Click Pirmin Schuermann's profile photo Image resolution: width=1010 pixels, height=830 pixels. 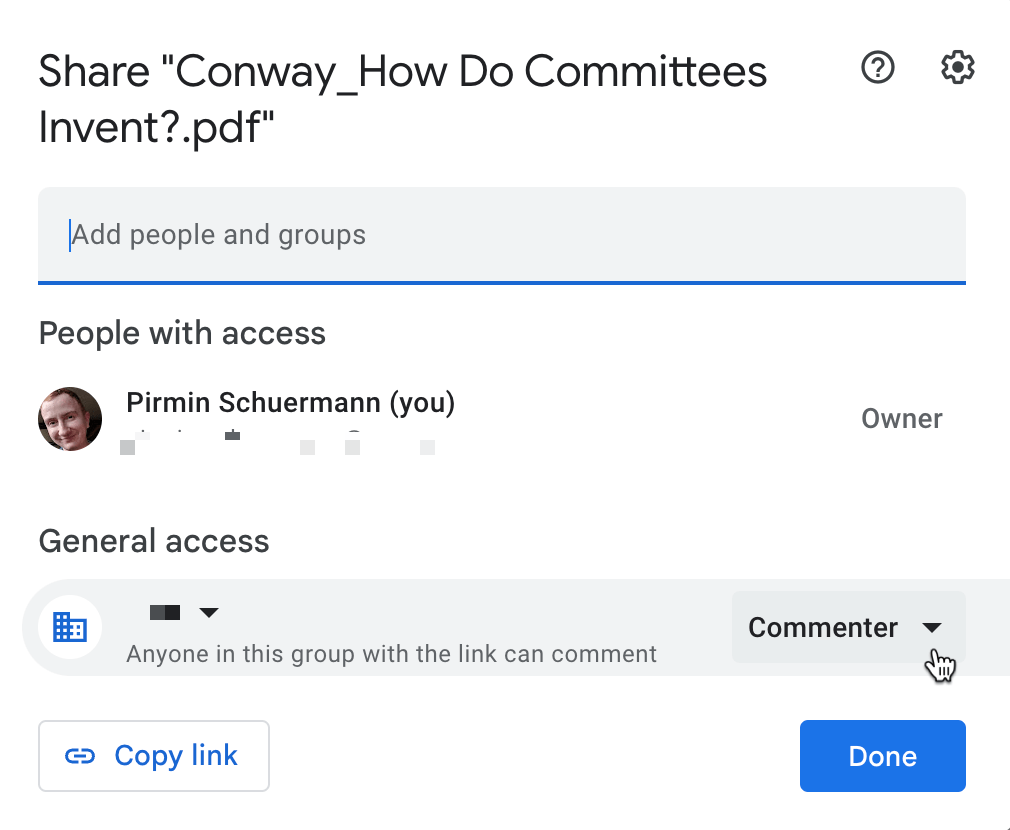point(70,419)
